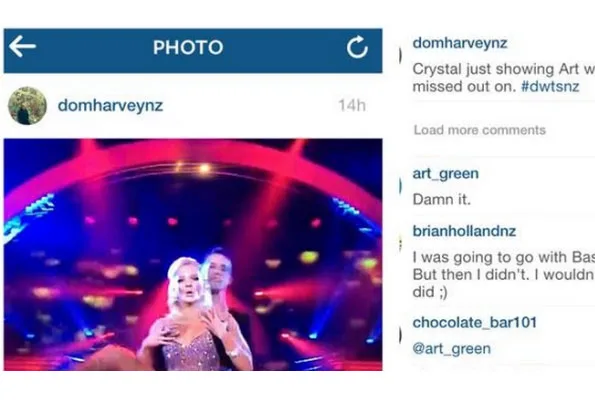Expand Load more comments
This screenshot has width=595, height=400.
pyautogui.click(x=480, y=130)
